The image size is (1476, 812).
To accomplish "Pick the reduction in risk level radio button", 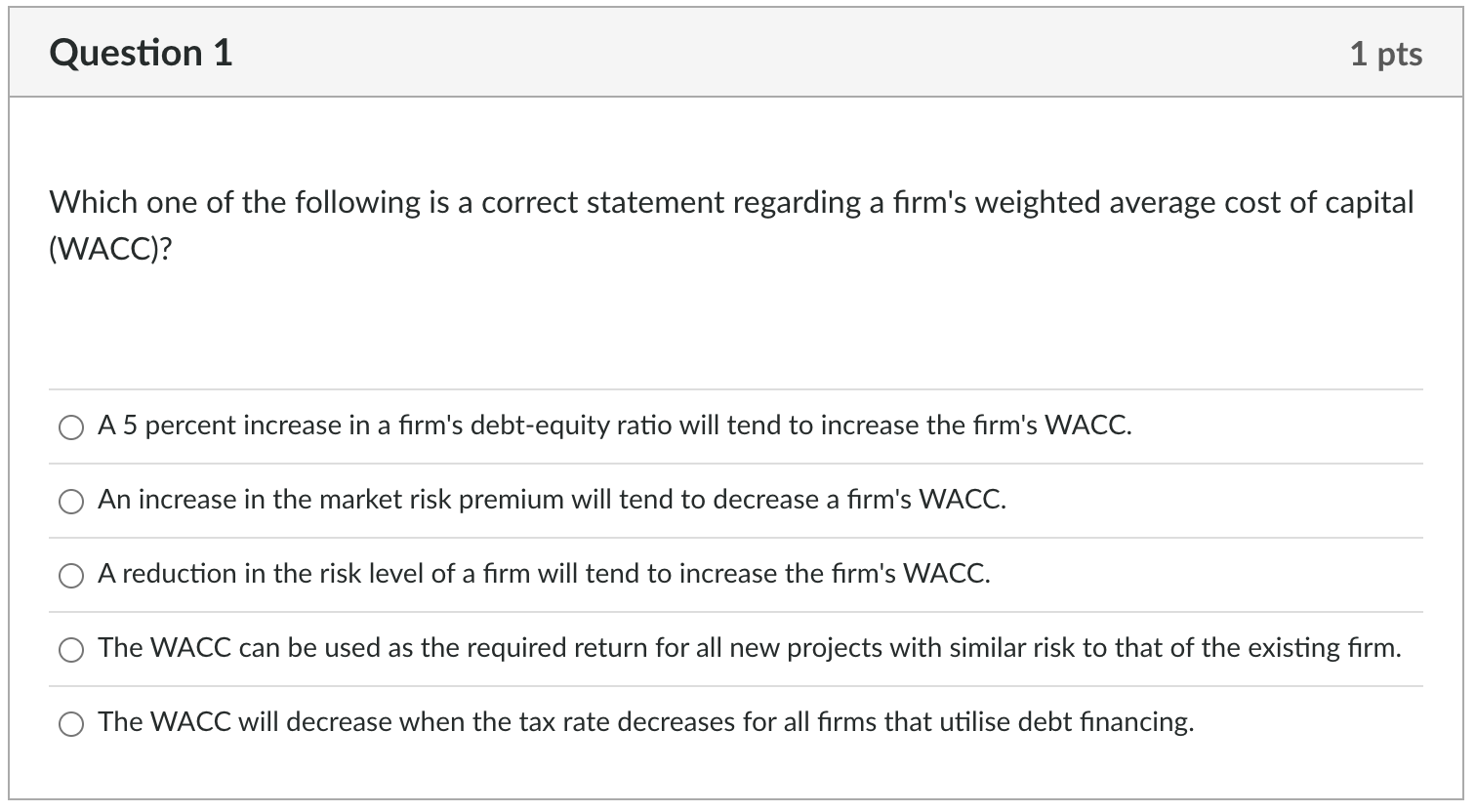I will pyautogui.click(x=71, y=576).
